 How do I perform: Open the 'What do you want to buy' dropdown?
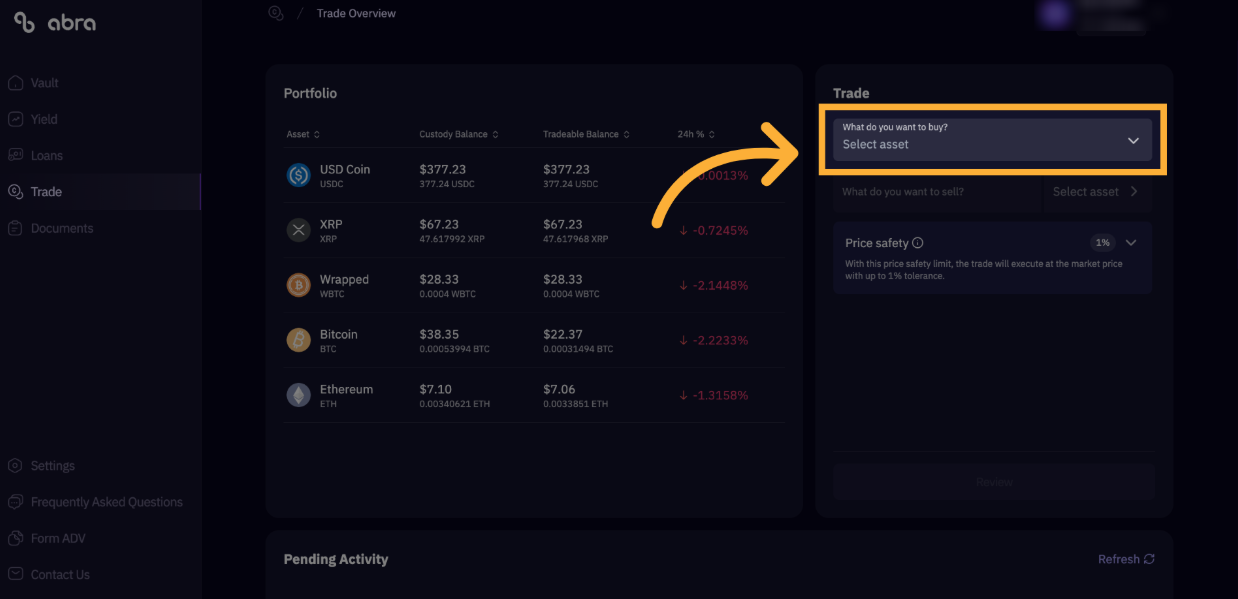992,140
